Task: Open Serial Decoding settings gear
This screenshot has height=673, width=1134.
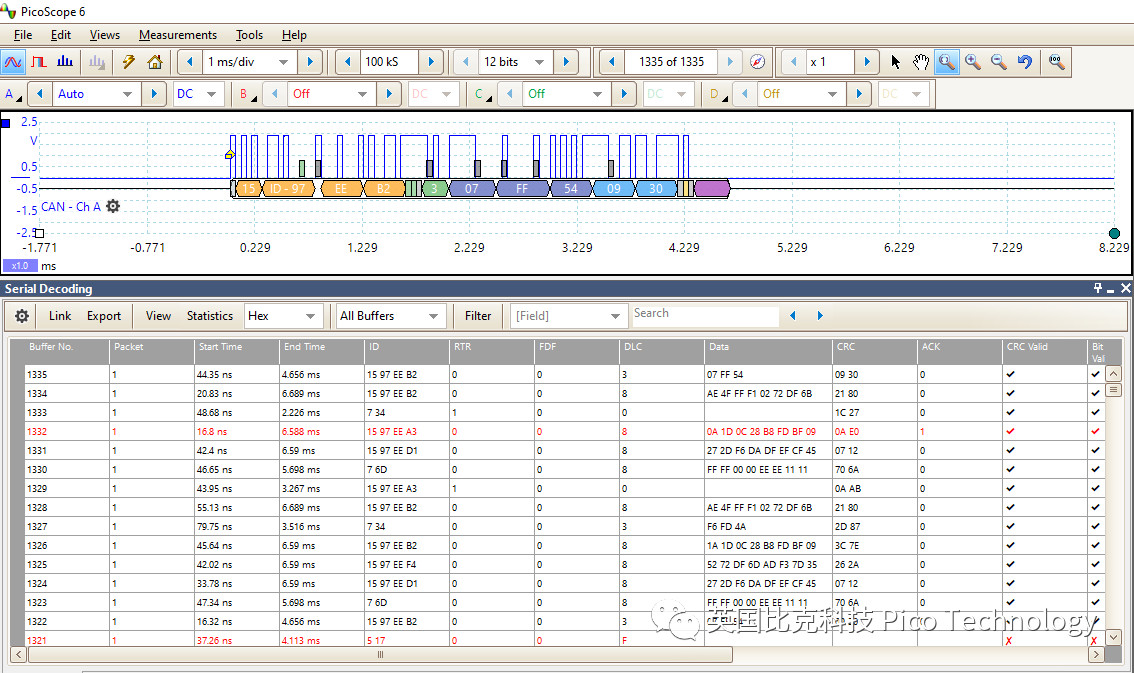Action: pos(22,316)
